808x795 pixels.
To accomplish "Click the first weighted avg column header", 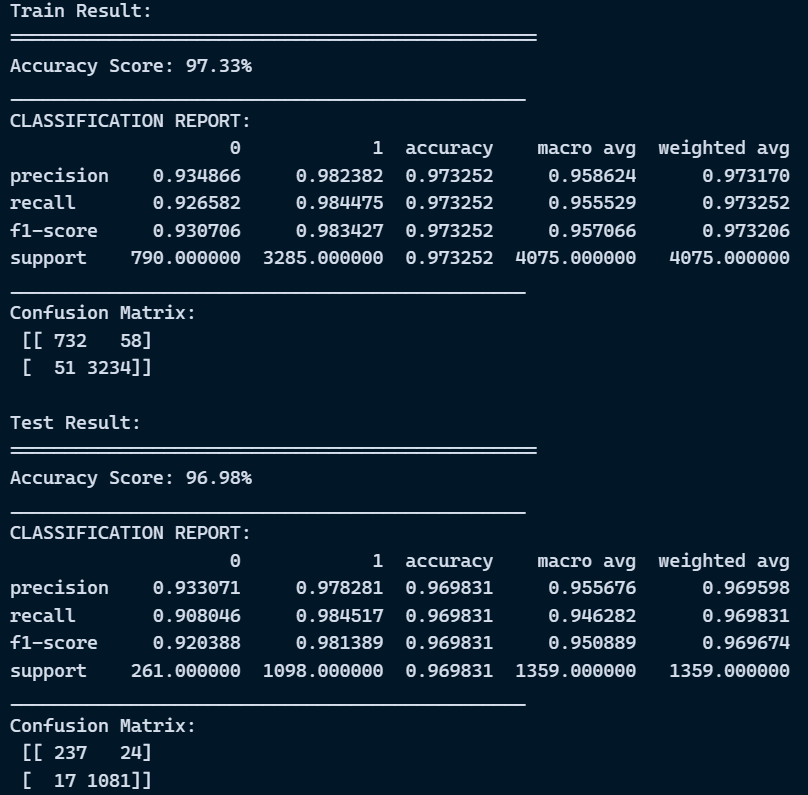I will (723, 148).
